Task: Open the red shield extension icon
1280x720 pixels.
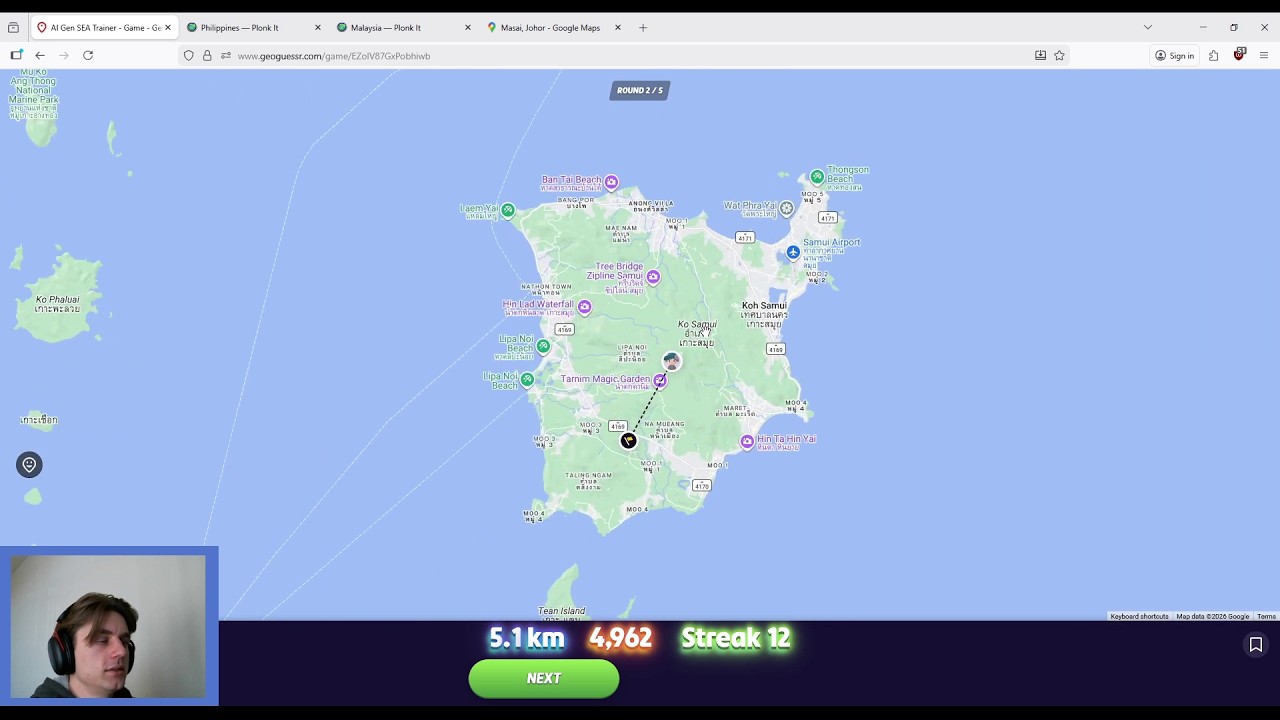Action: 1239,54
